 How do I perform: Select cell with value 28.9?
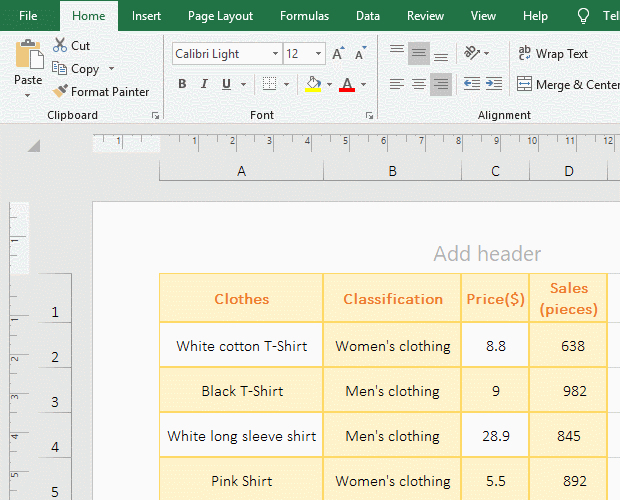coord(495,436)
